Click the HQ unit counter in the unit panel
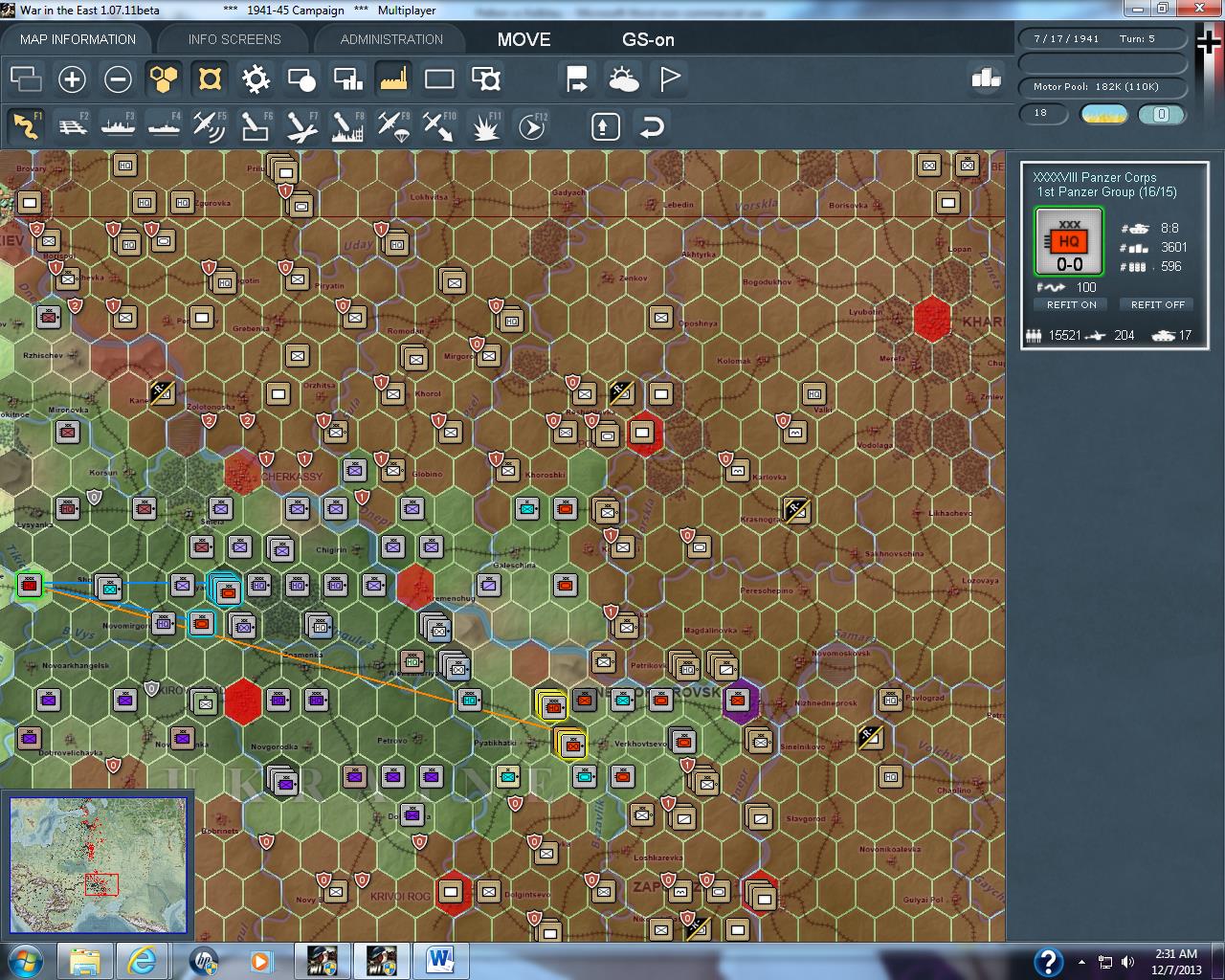Image resolution: width=1225 pixels, height=980 pixels. [1069, 241]
